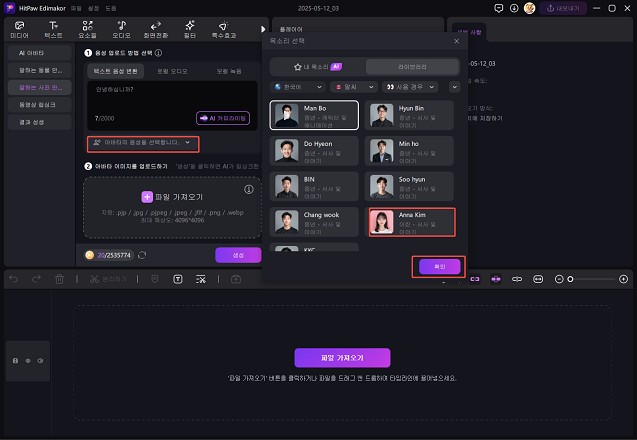Open the Transitions tool with arrows icon
The width and height of the screenshot is (637, 440).
(156, 30)
